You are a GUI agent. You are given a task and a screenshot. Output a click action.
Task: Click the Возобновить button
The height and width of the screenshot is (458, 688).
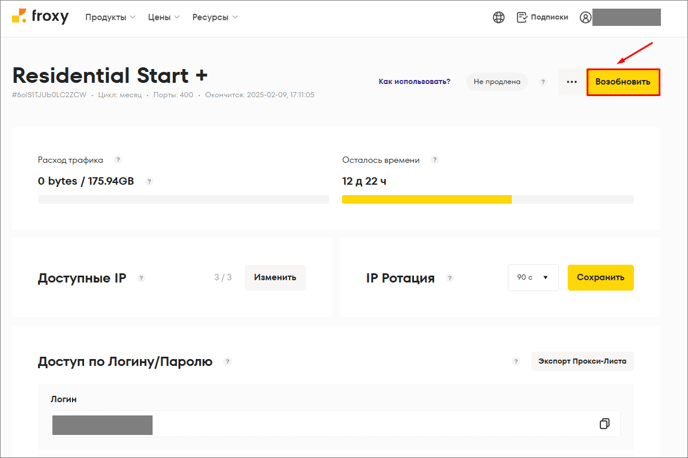coord(623,82)
